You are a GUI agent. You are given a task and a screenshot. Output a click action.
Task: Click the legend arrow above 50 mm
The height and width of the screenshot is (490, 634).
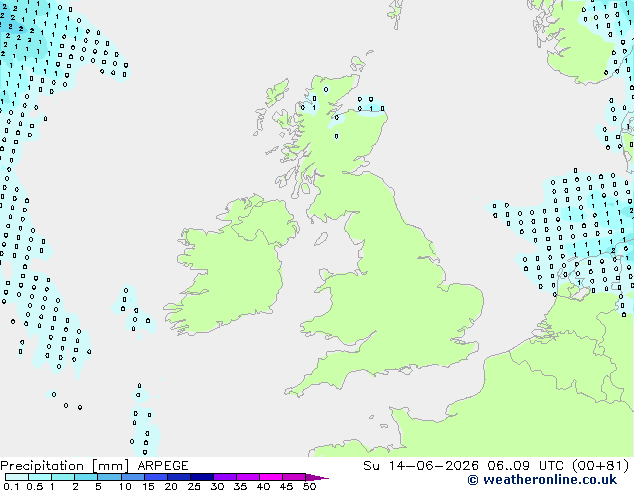[317, 477]
